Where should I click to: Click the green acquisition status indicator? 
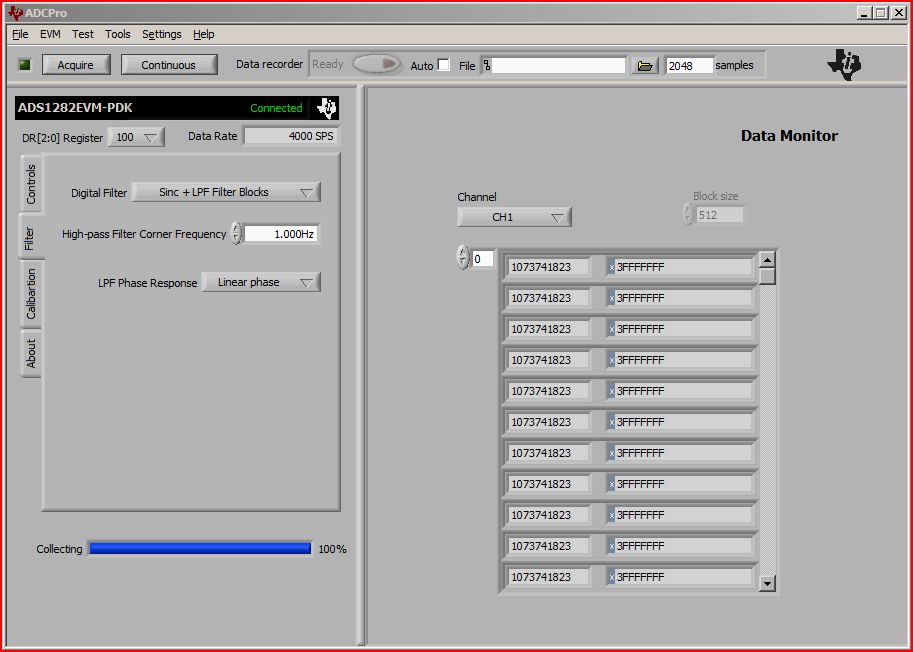click(x=23, y=63)
